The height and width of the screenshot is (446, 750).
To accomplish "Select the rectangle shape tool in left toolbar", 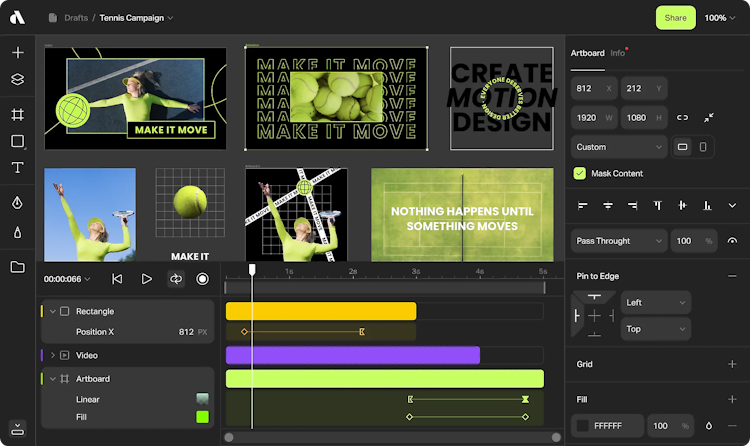I will click(18, 141).
